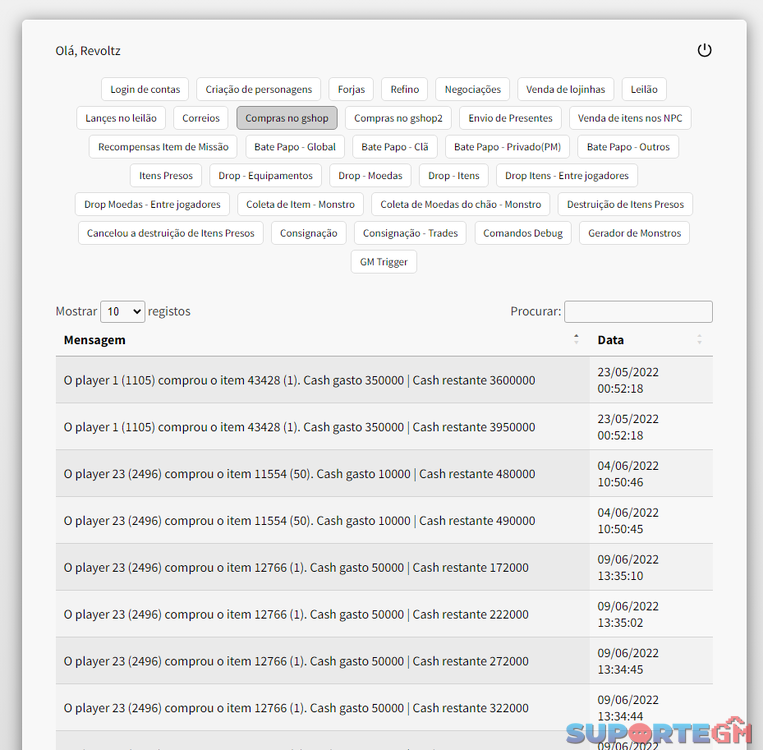
Task: Open Consignação - Trades logs
Action: pos(410,233)
